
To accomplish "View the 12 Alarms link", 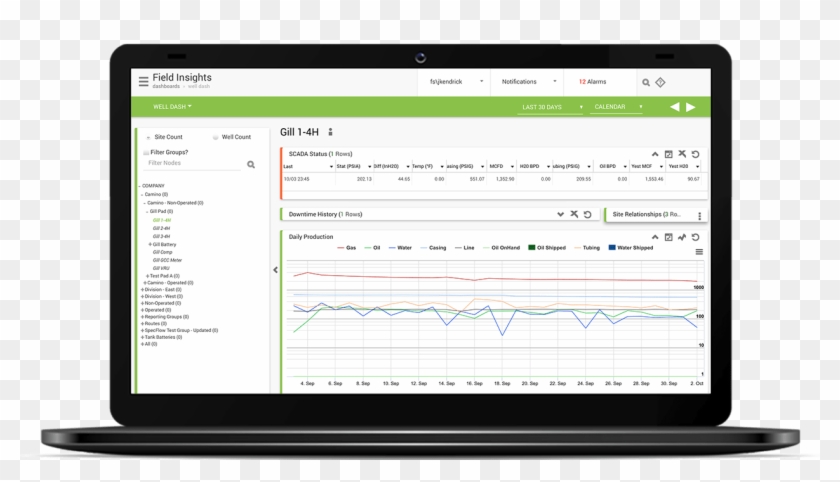I will tap(593, 82).
